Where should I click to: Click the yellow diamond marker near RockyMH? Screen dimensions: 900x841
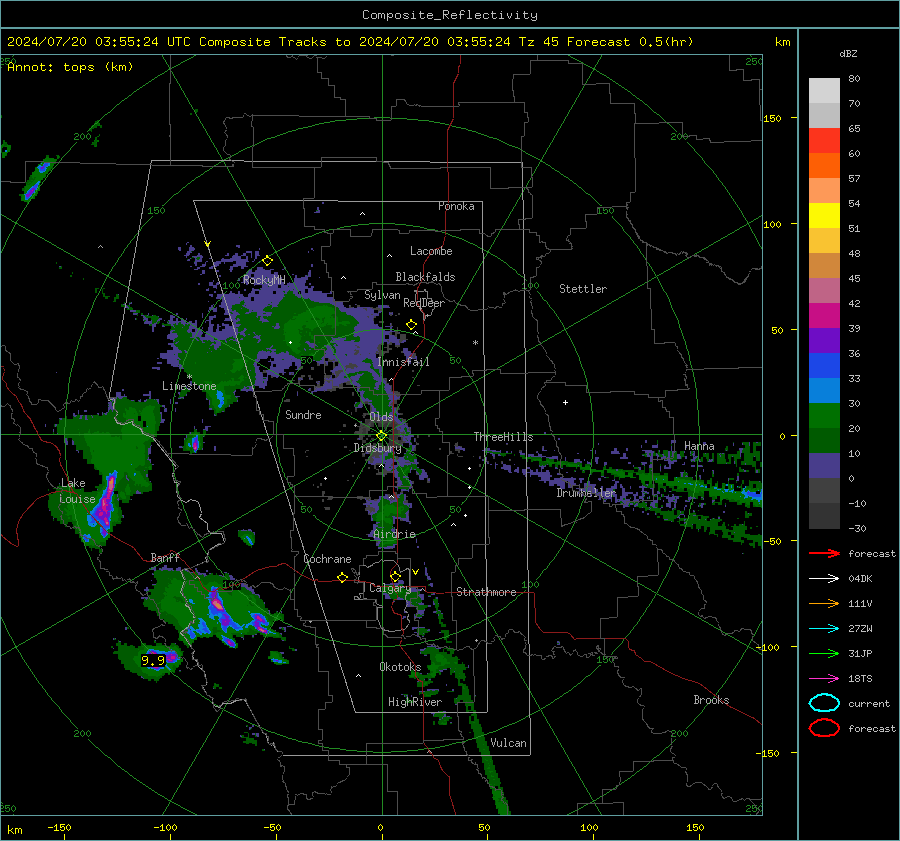[x=267, y=261]
